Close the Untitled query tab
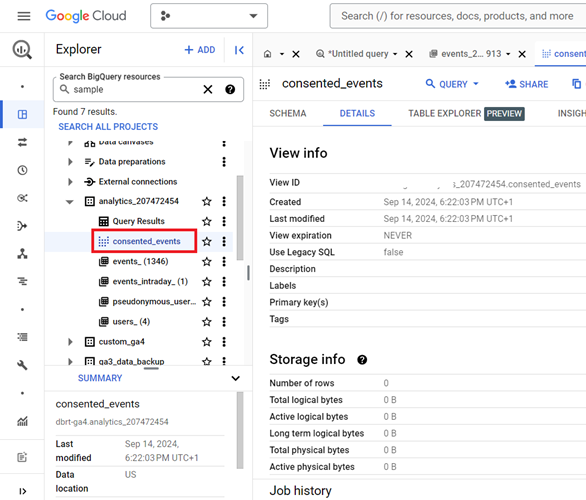 (x=409, y=54)
